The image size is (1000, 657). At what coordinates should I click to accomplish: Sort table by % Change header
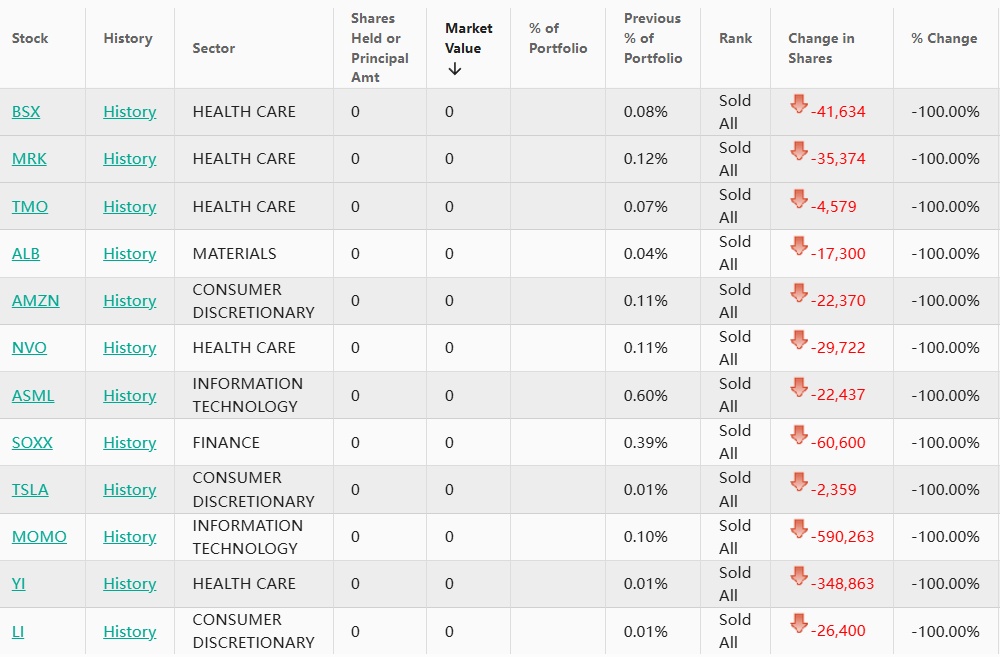(x=944, y=38)
